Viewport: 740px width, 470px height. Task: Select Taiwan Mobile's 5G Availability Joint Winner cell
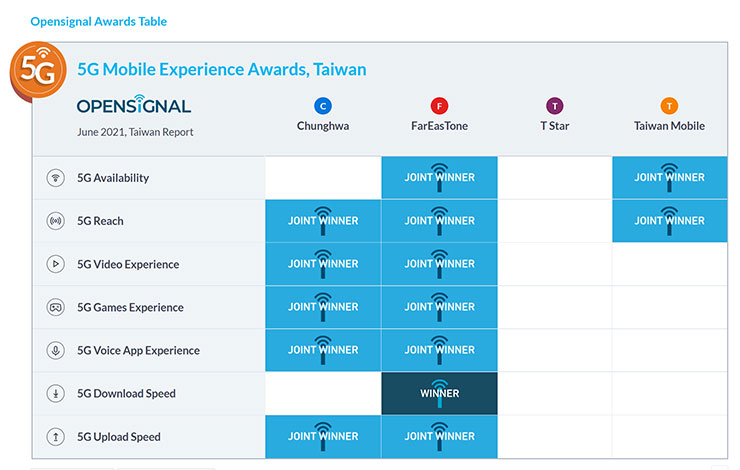click(x=669, y=178)
